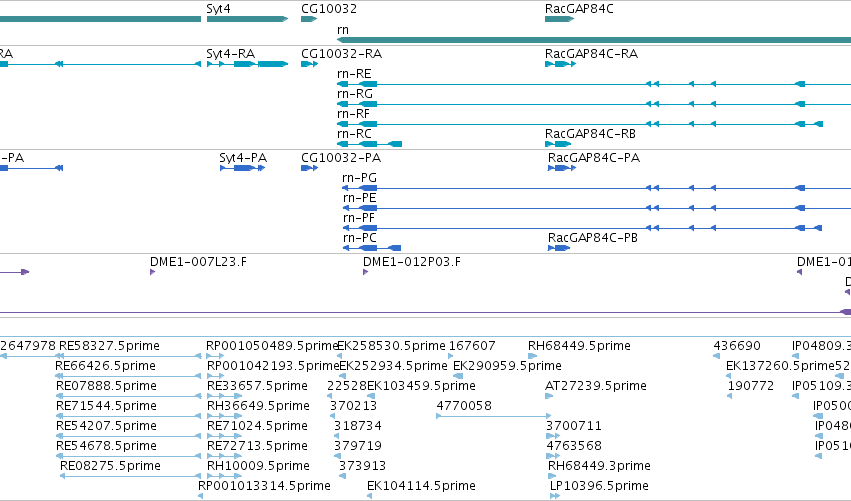Click the CG10032-RA transcript label
Viewport: 851px width, 501px height.
(x=341, y=54)
